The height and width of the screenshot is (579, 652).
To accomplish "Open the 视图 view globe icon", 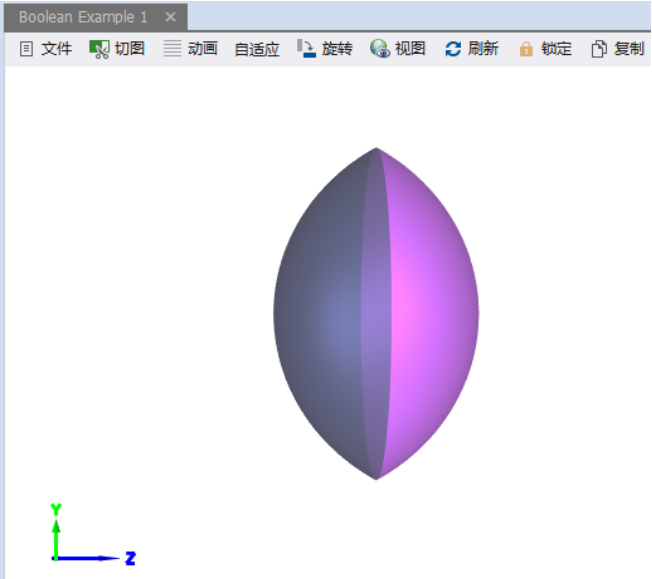I will (380, 48).
